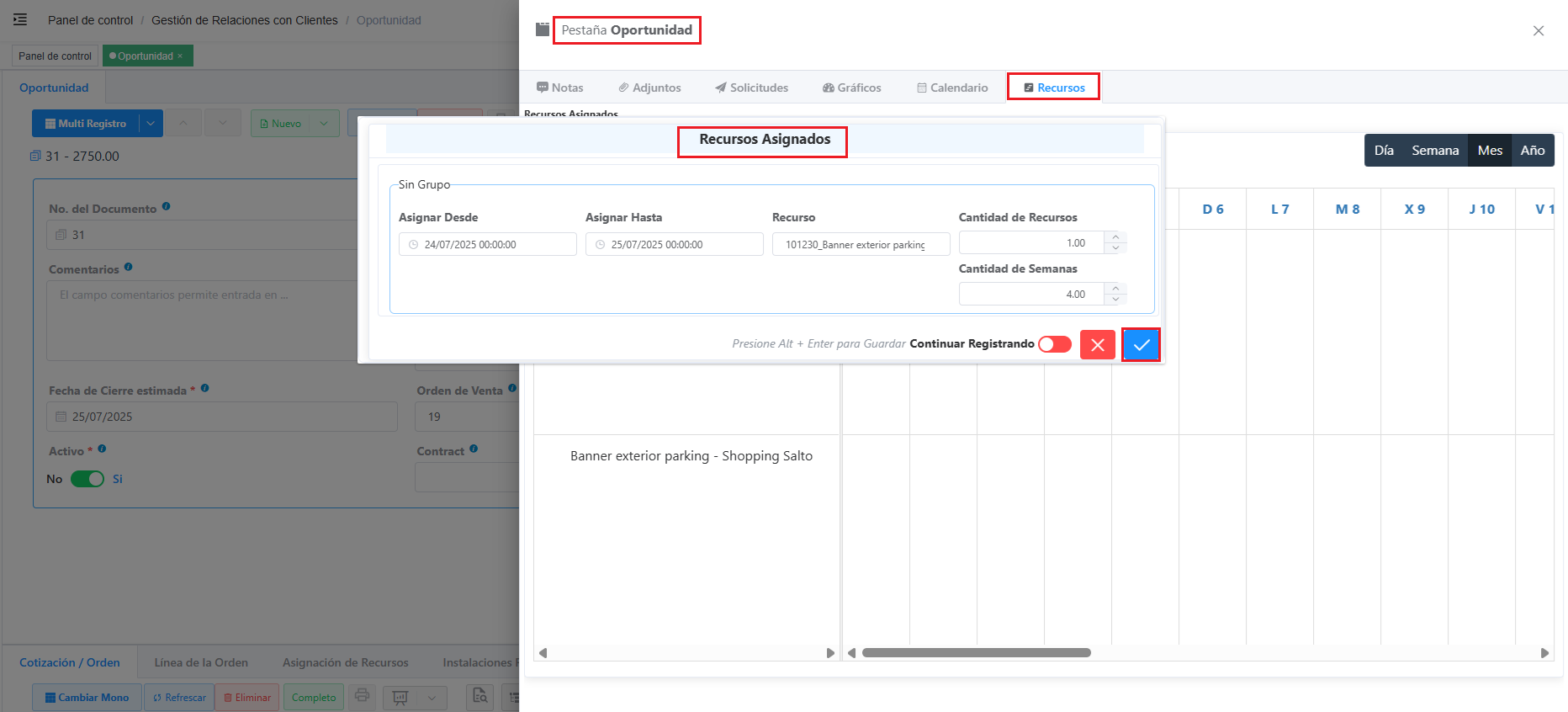Switch calendar view to Semana
Image resolution: width=1568 pixels, height=712 pixels.
point(1434,151)
